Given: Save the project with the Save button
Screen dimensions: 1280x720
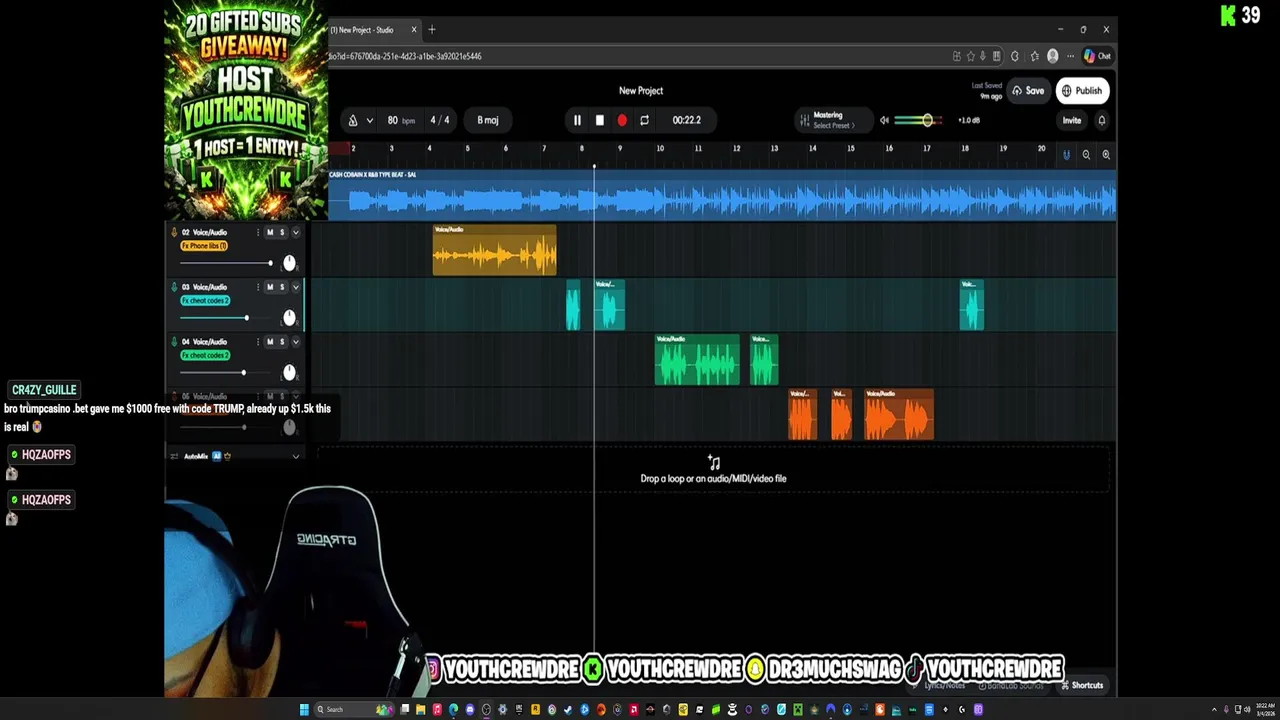Looking at the screenshot, I should point(1028,91).
